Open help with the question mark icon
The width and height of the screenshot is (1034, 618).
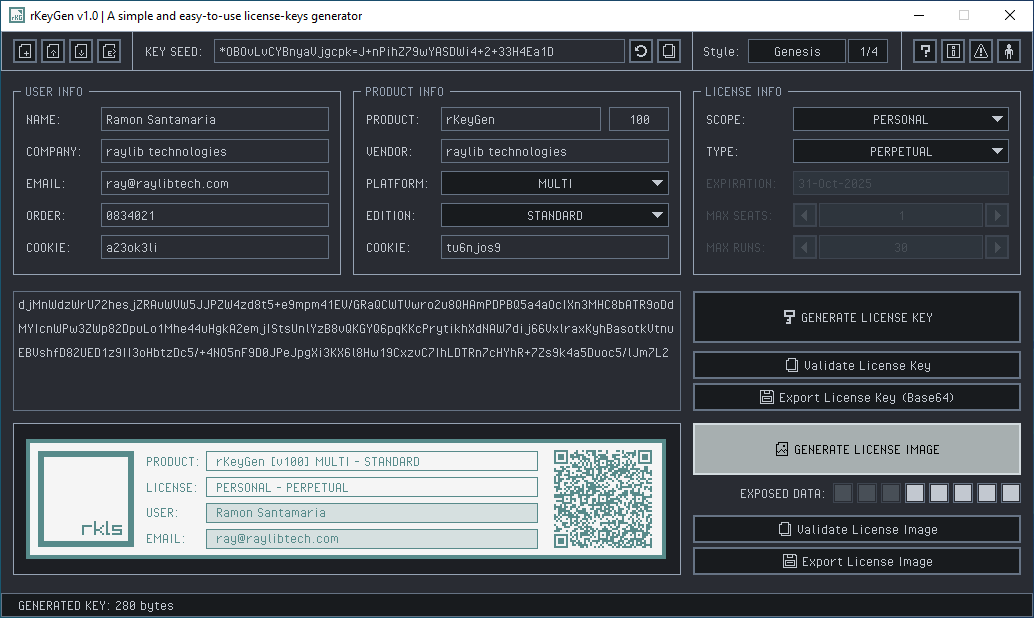(925, 51)
